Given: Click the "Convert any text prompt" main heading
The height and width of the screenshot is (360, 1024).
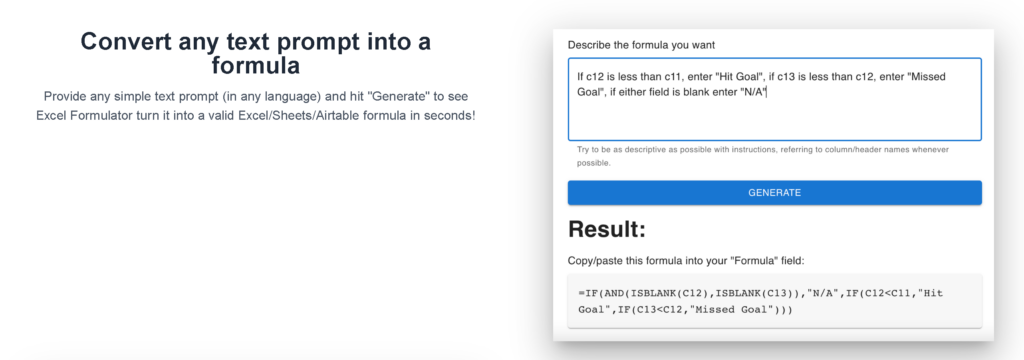Looking at the screenshot, I should click(x=255, y=53).
